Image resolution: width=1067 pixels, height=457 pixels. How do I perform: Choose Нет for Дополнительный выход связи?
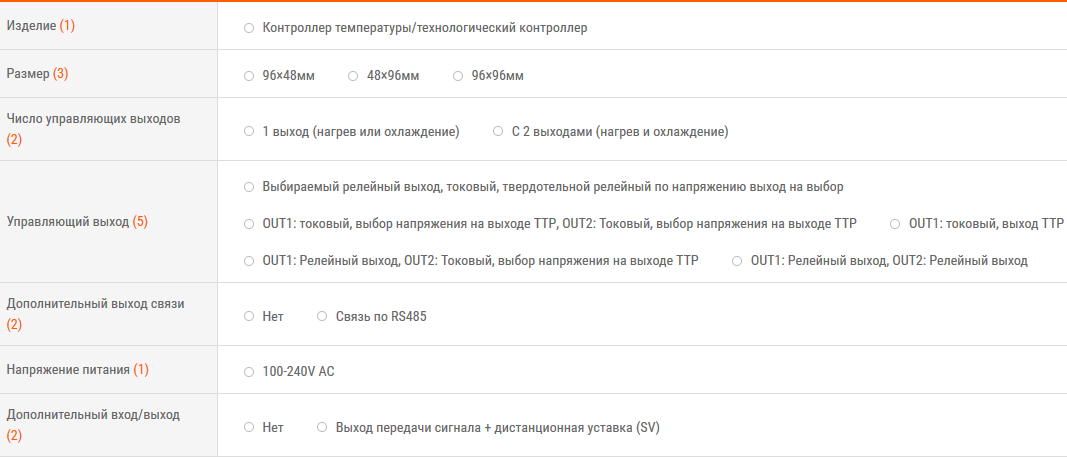pyautogui.click(x=249, y=316)
